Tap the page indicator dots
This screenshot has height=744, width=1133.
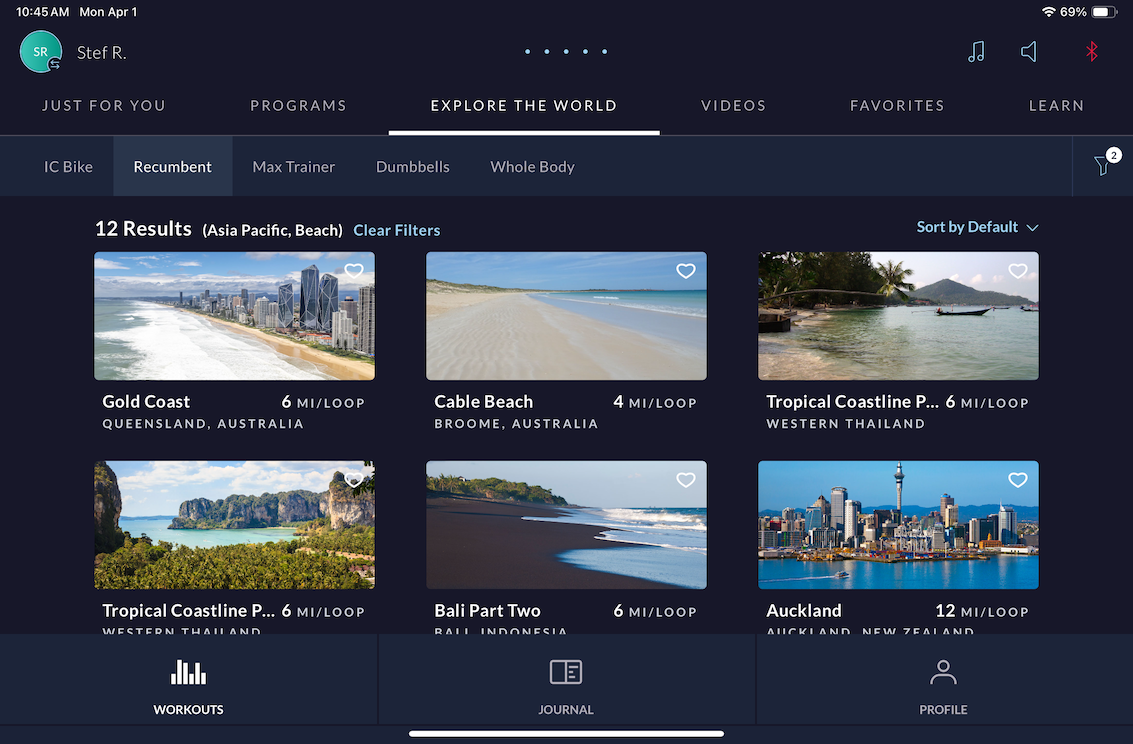point(566,52)
